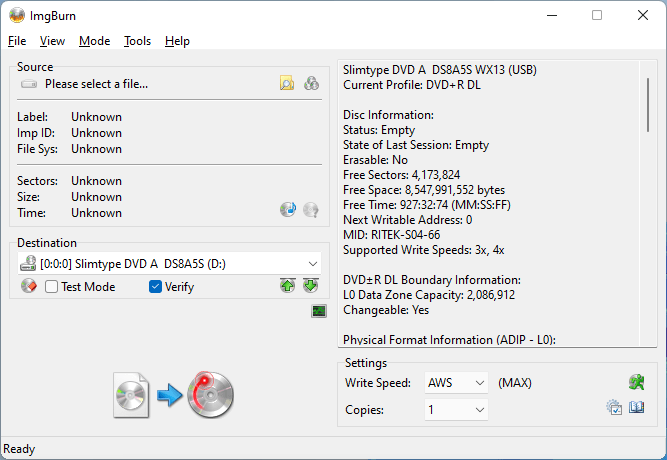Viewport: 667px width, 460px height.
Task: Open the File menu
Action: [17, 41]
